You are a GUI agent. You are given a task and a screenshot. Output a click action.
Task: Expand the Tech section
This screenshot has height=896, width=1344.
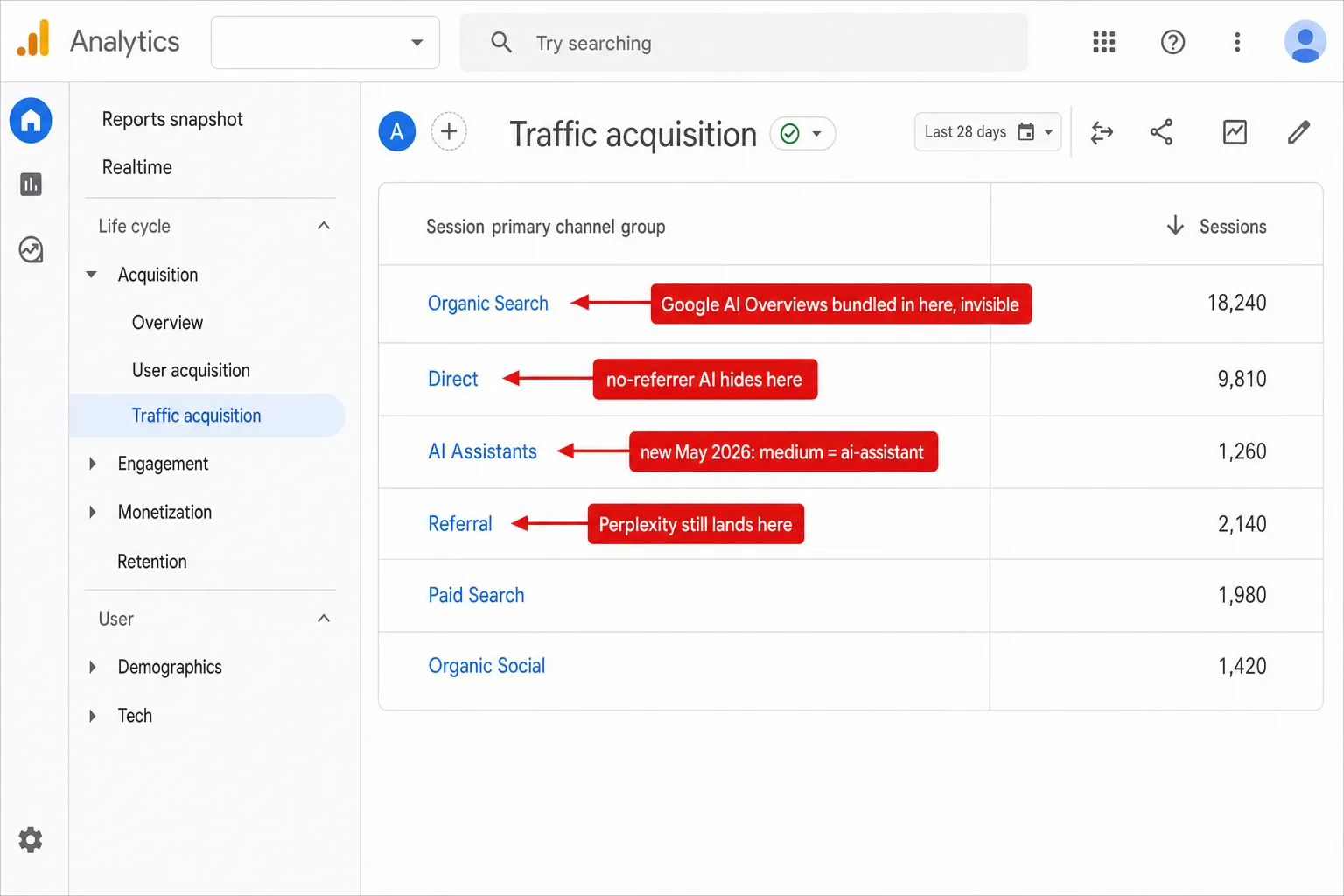pyautogui.click(x=92, y=716)
